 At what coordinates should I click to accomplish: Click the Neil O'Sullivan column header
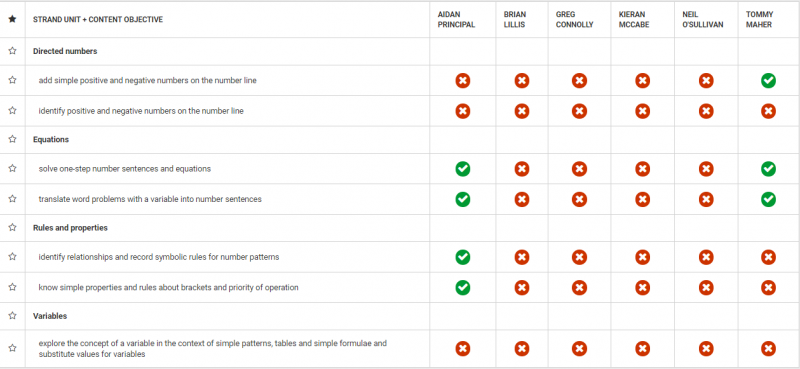coord(703,19)
